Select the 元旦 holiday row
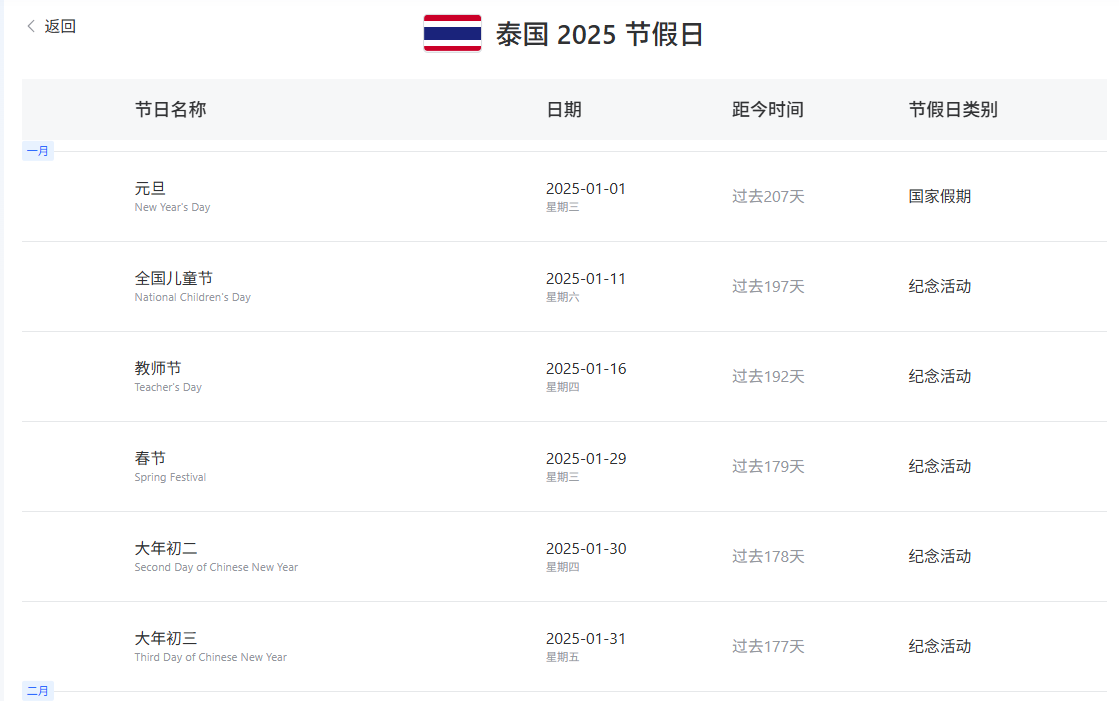Viewport: 1119px width, 701px height. coord(150,188)
